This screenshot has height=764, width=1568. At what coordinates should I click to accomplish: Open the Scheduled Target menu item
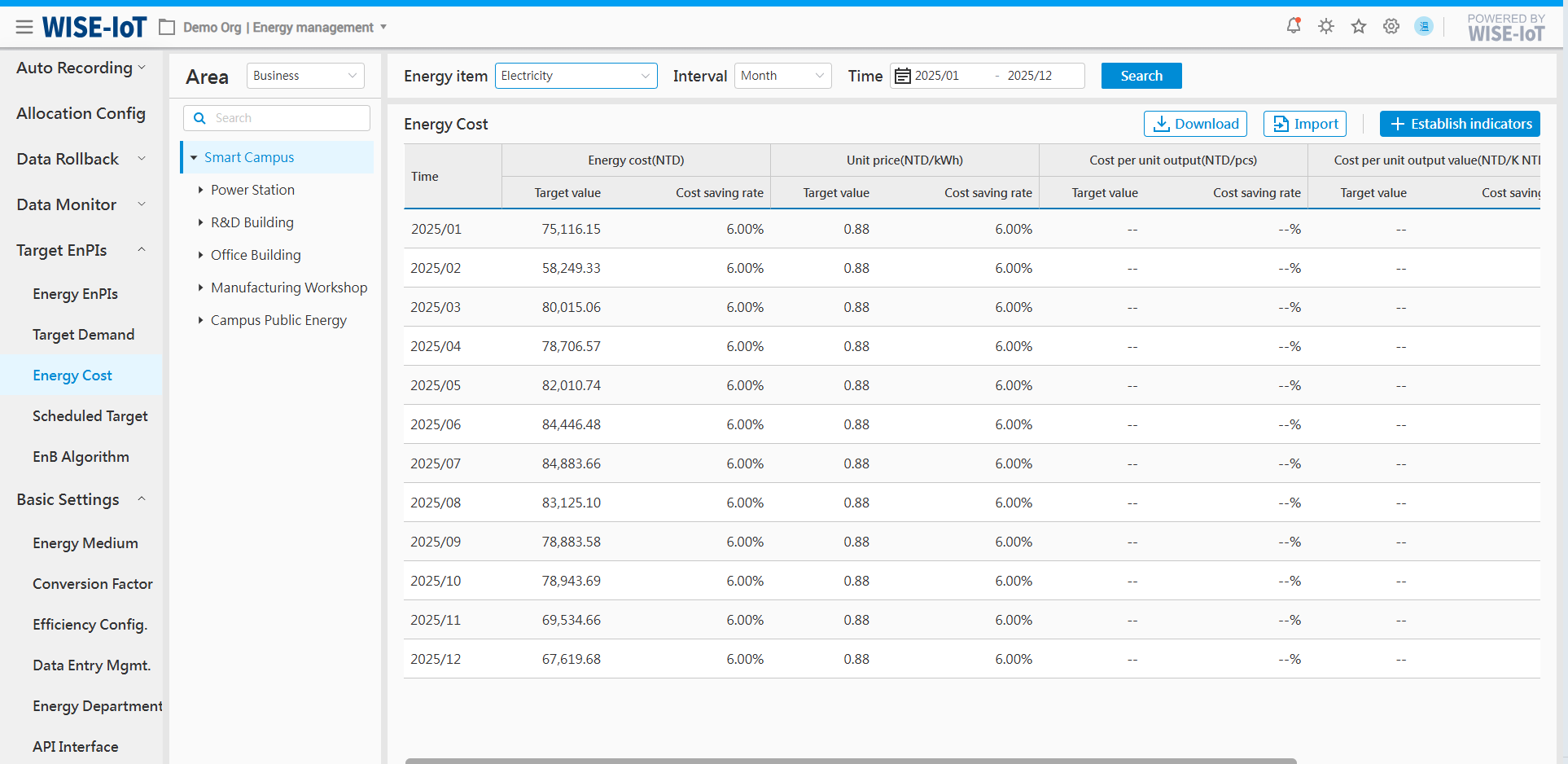click(x=90, y=416)
